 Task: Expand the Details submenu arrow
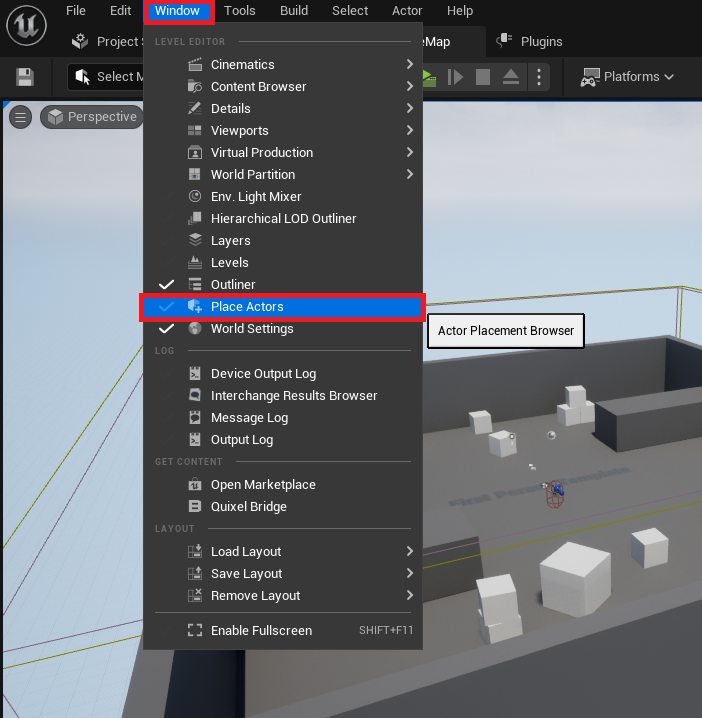pyautogui.click(x=410, y=108)
